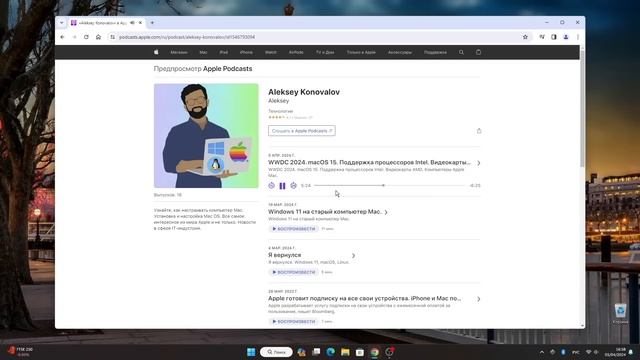Viewport: 640px width, 360px height.
Task: Open the browser side panel
Action: [554, 37]
